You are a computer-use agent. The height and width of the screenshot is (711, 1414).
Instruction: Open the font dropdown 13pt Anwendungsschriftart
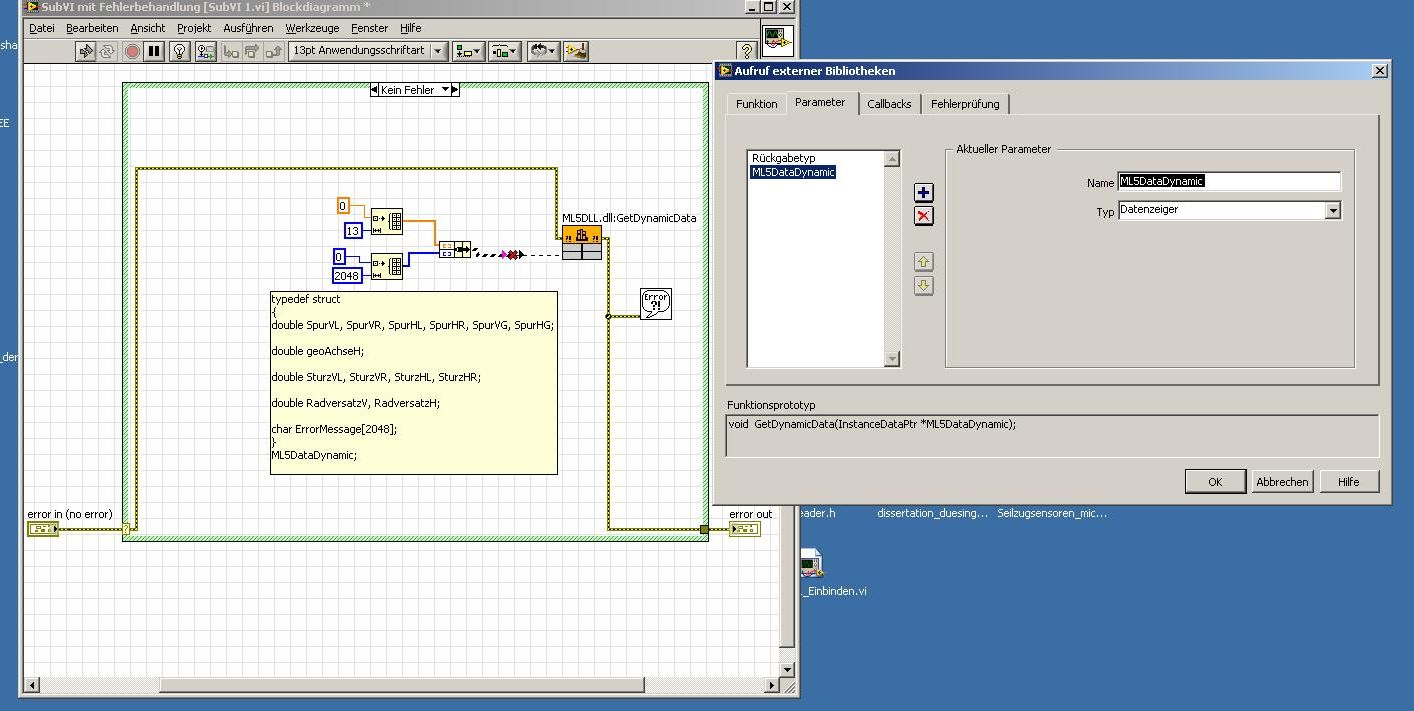point(438,51)
